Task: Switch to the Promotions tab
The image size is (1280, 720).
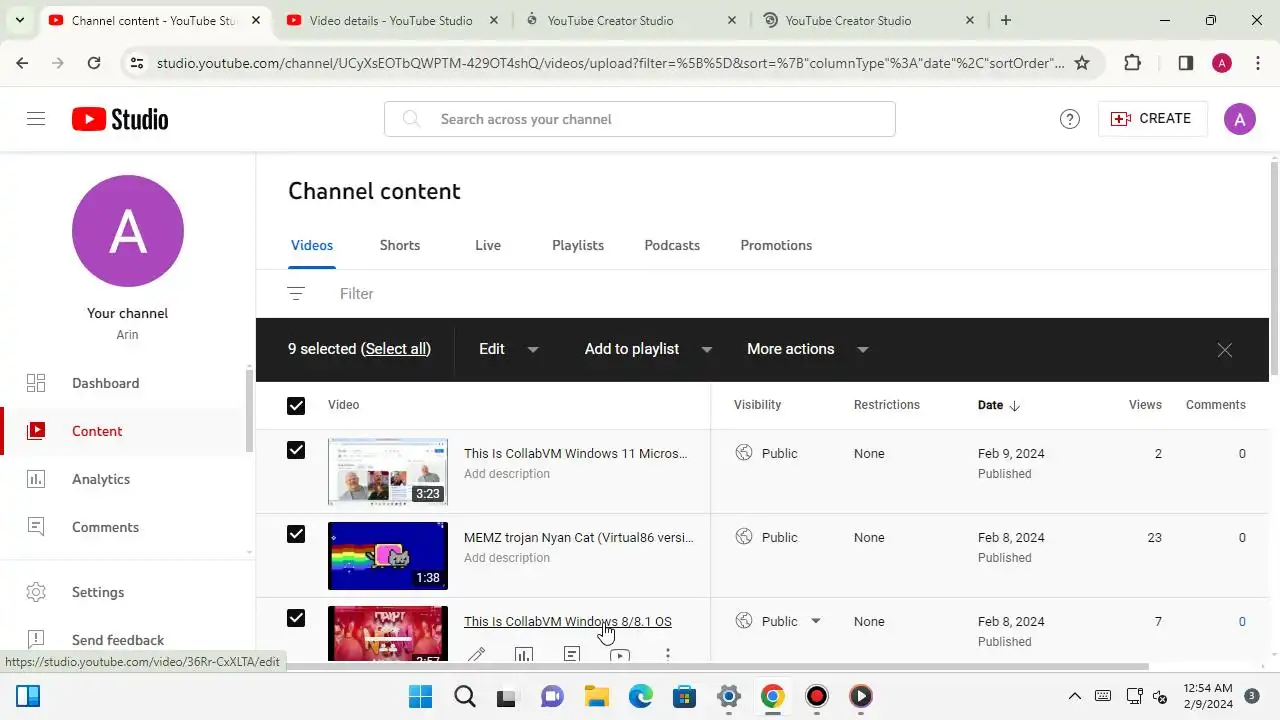Action: 776,245
